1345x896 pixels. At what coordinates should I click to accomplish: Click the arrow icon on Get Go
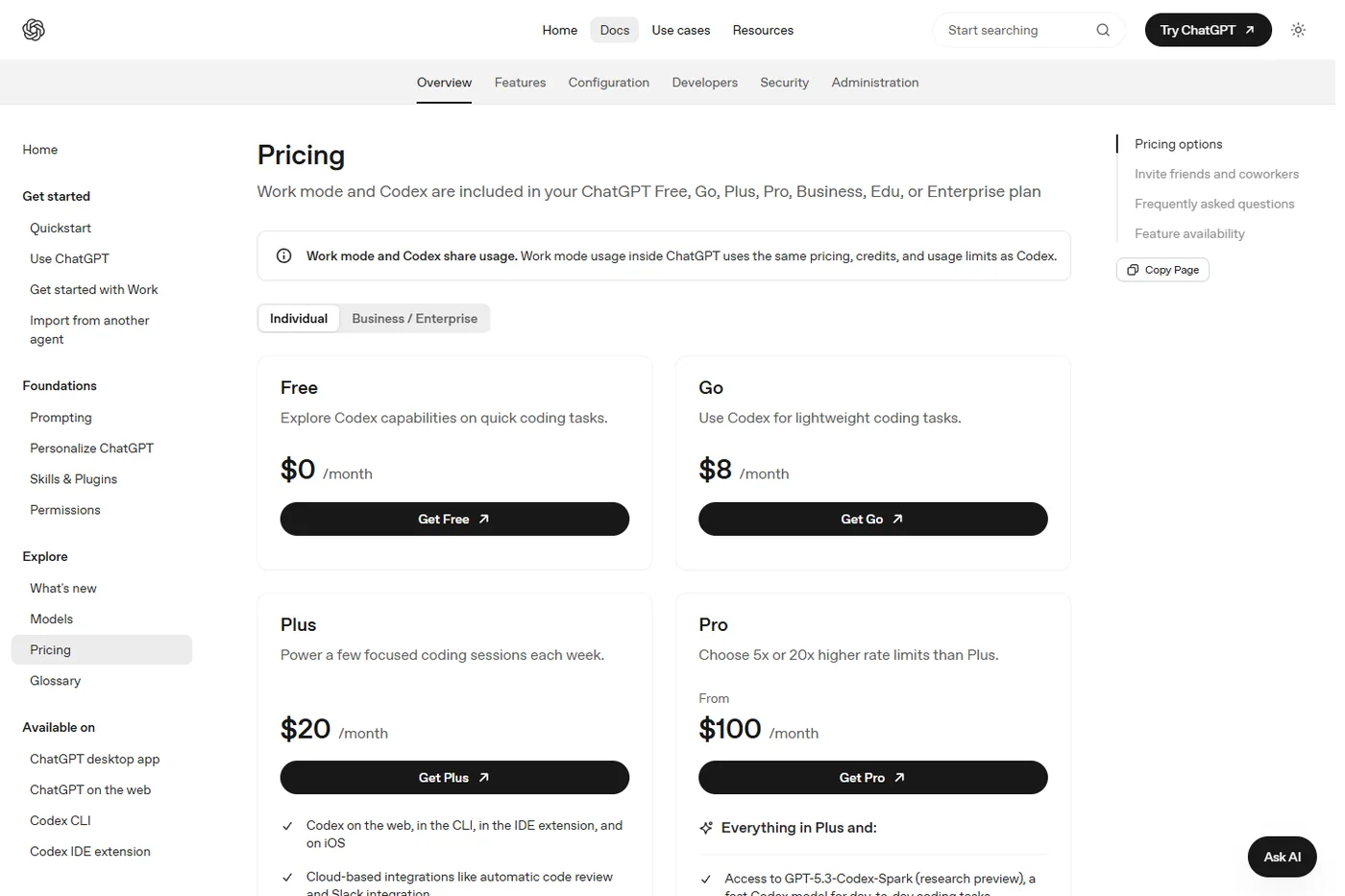(897, 519)
